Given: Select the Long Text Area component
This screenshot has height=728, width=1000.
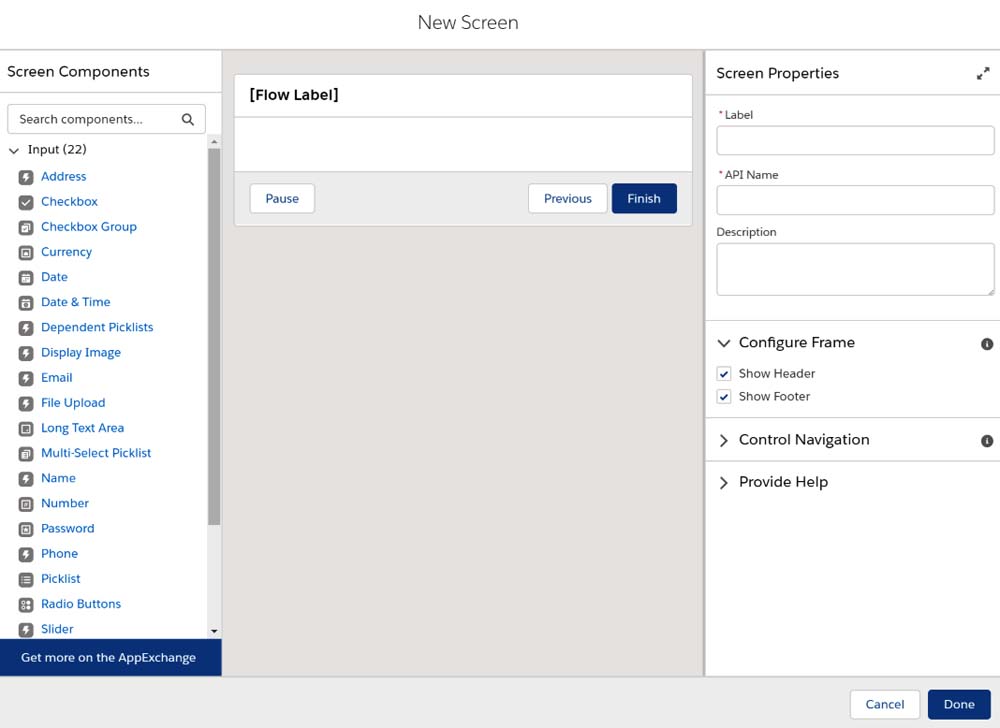Looking at the screenshot, I should coord(82,428).
